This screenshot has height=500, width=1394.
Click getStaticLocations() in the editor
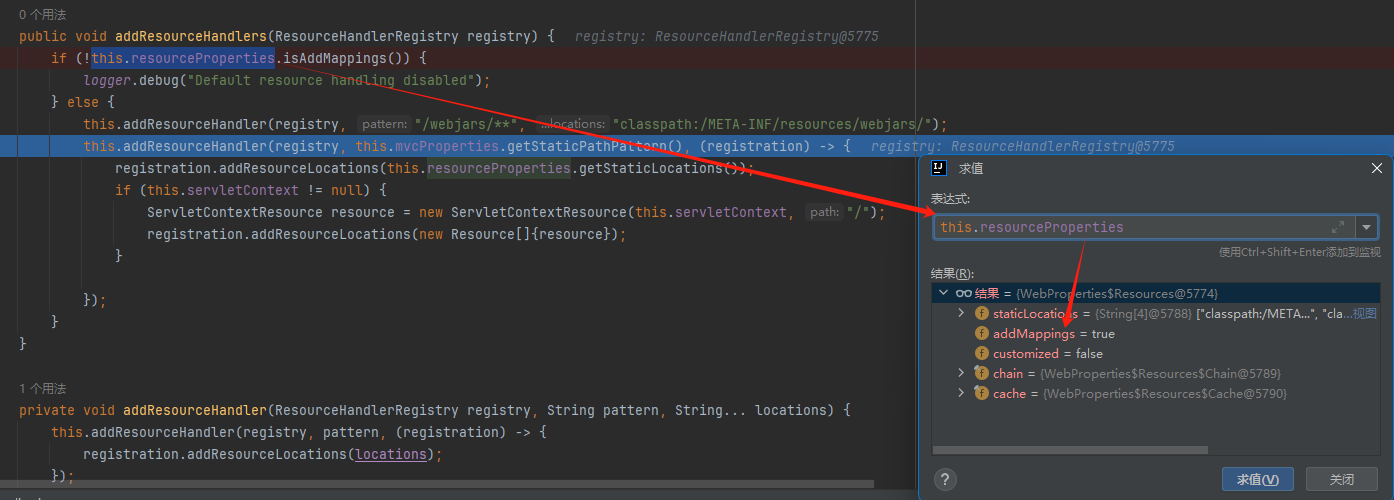point(660,168)
